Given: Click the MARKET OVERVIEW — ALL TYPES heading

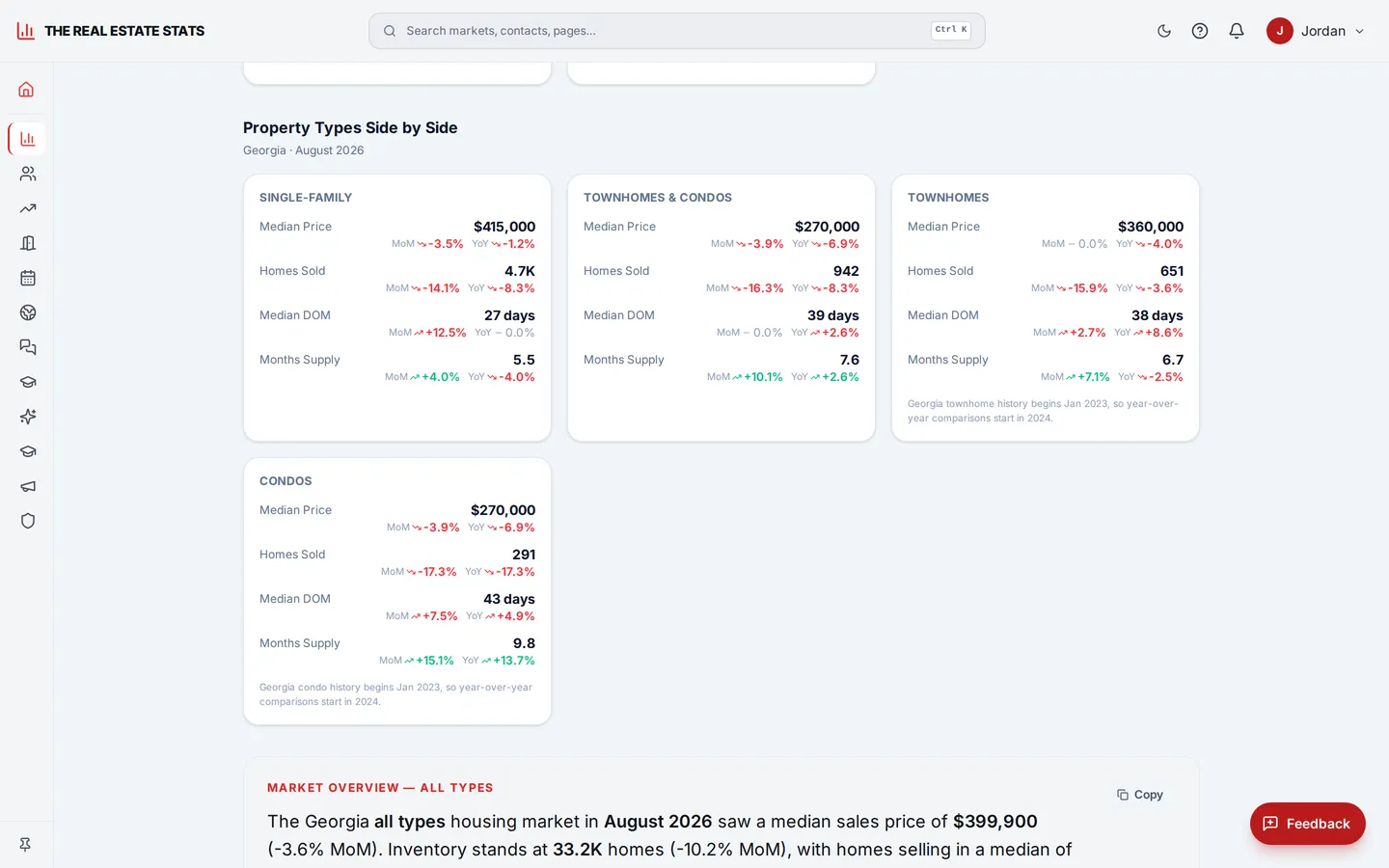Looking at the screenshot, I should point(380,788).
